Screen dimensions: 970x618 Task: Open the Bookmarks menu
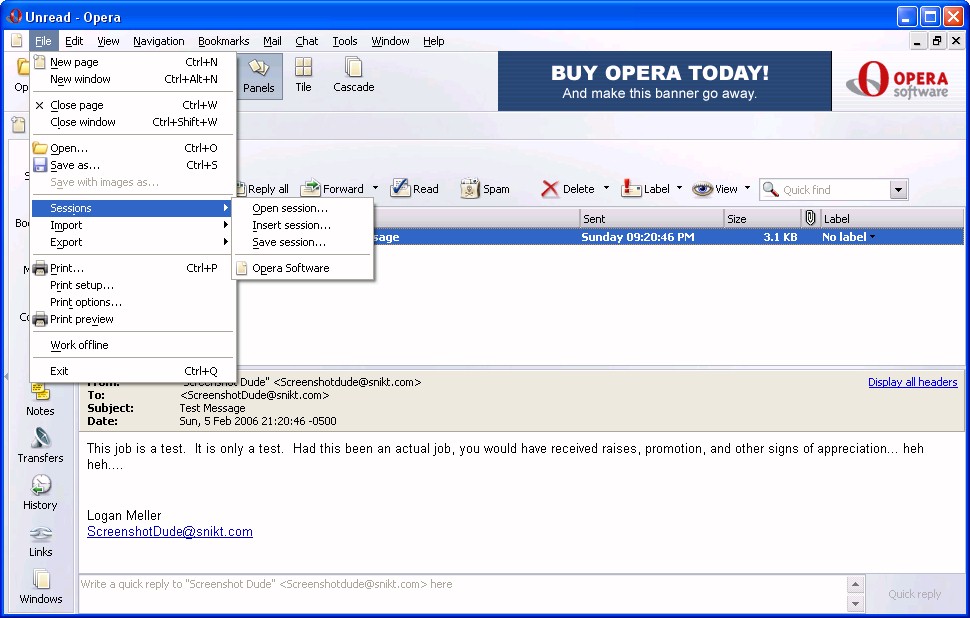point(223,41)
